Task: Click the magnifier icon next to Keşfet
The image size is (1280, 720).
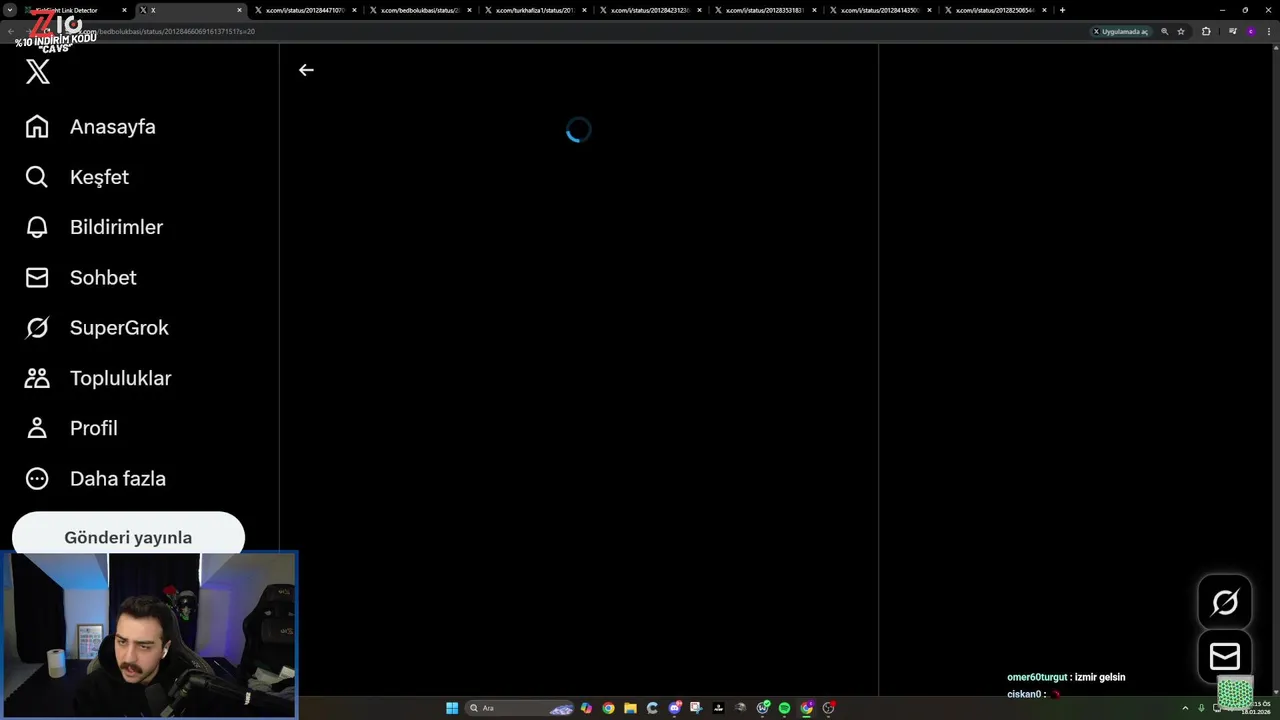Action: pos(37,177)
